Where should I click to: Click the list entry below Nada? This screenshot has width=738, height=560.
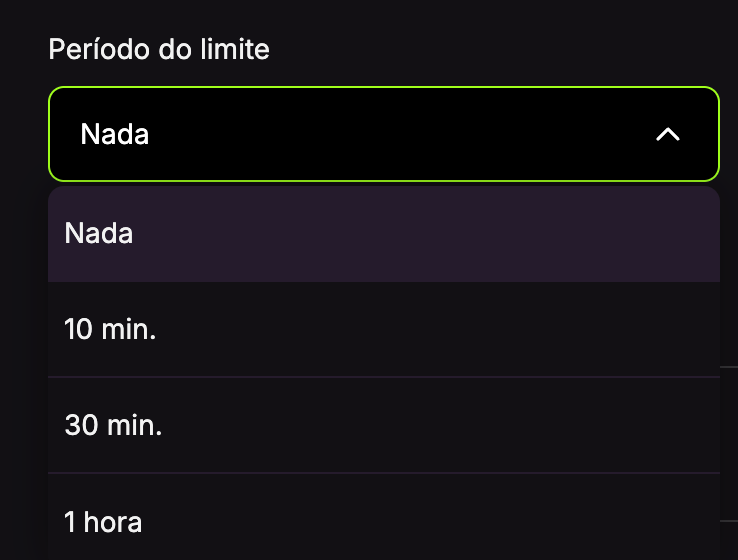pos(383,329)
